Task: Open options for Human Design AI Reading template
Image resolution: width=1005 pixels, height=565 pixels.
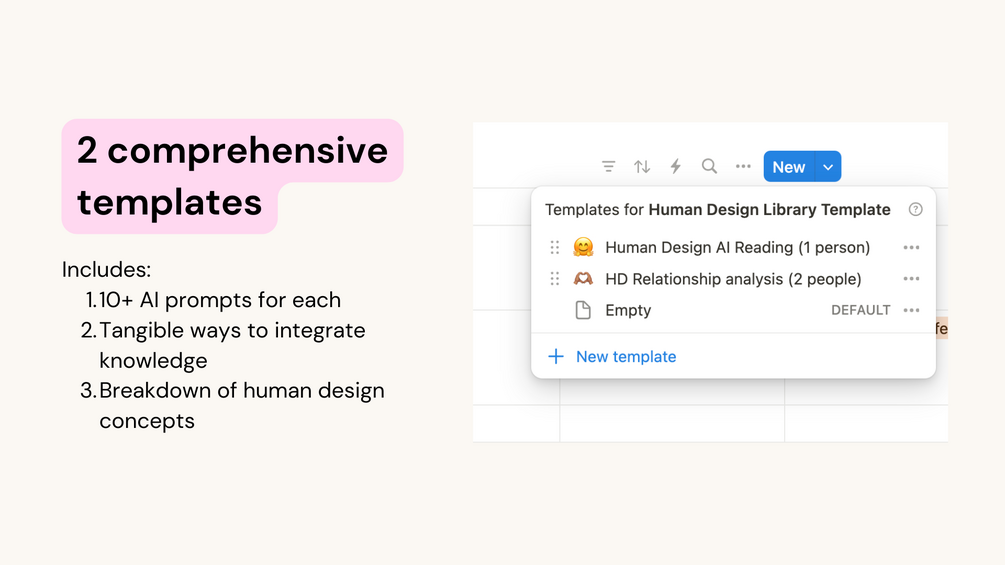Action: 911,247
